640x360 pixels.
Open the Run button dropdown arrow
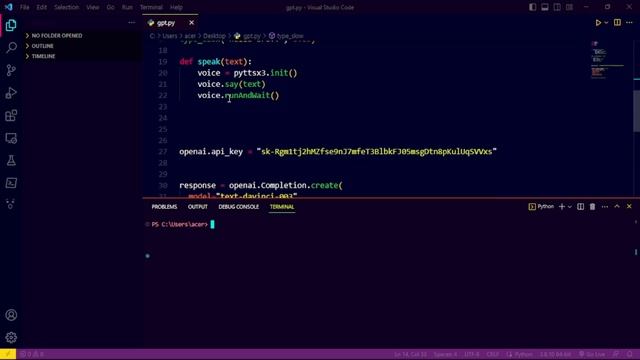click(x=606, y=23)
